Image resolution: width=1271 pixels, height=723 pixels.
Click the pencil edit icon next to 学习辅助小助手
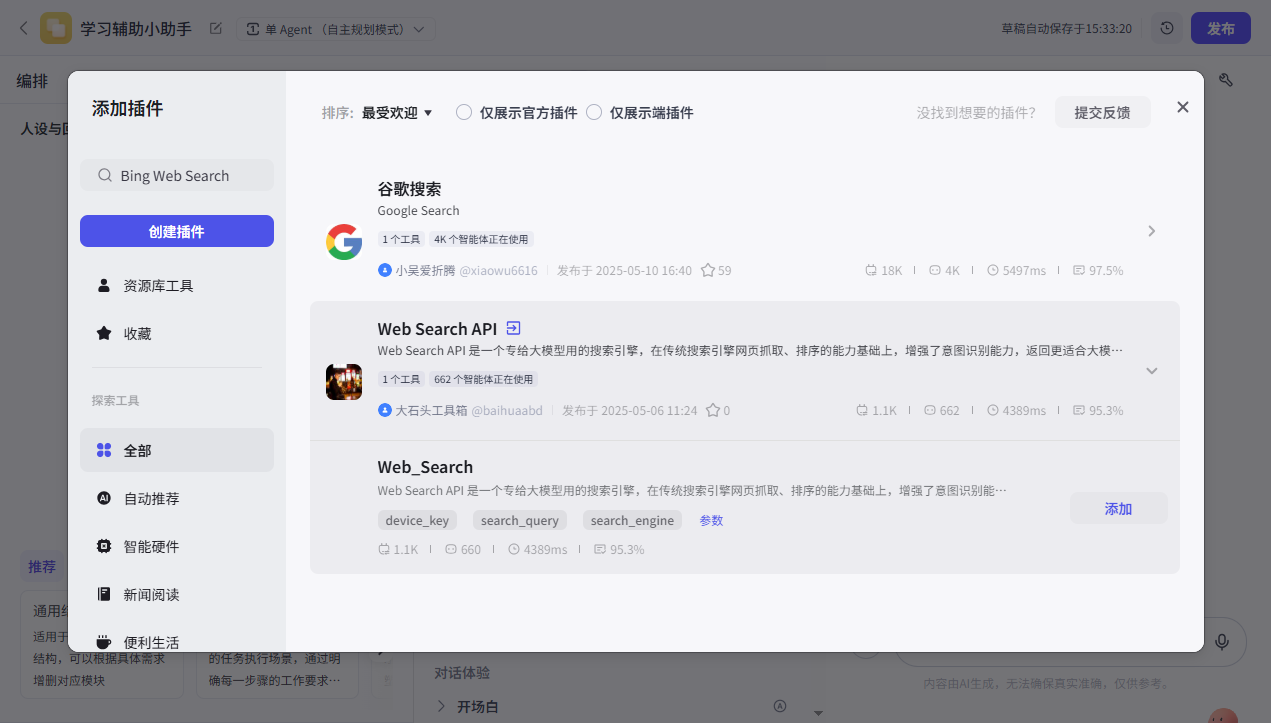[215, 29]
